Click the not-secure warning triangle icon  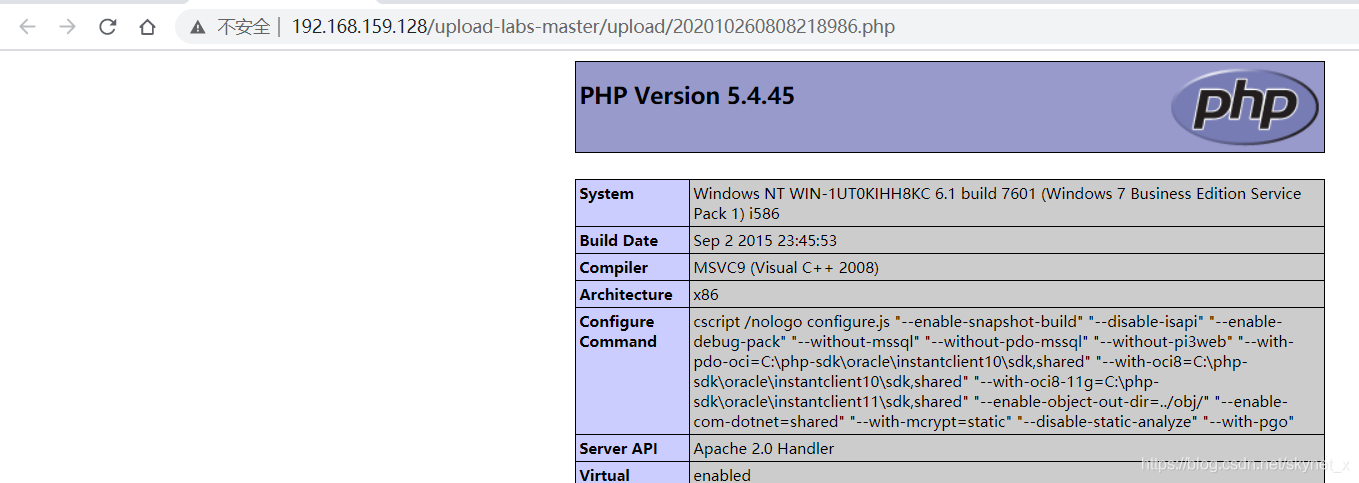click(198, 27)
